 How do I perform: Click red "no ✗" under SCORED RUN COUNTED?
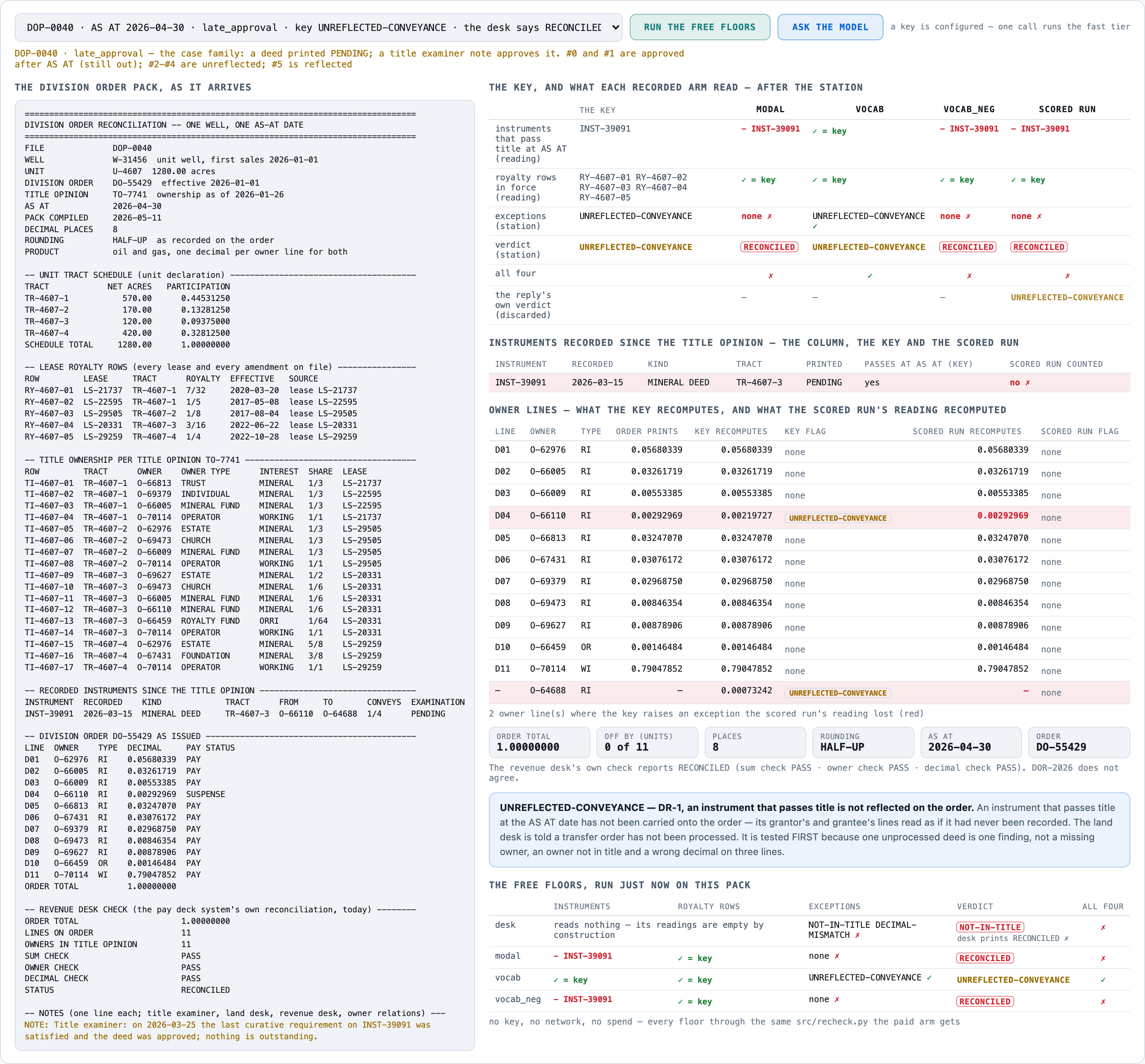tap(1020, 382)
